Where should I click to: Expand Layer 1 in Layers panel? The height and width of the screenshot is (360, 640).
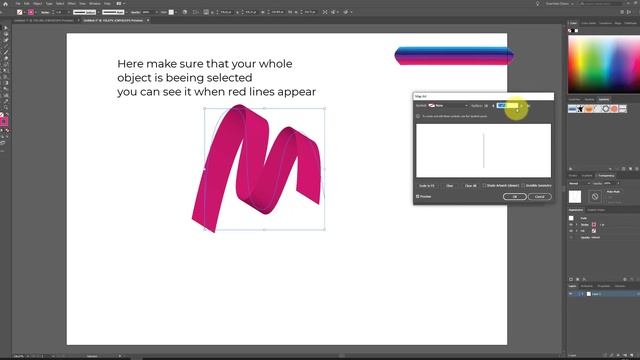pyautogui.click(x=582, y=294)
